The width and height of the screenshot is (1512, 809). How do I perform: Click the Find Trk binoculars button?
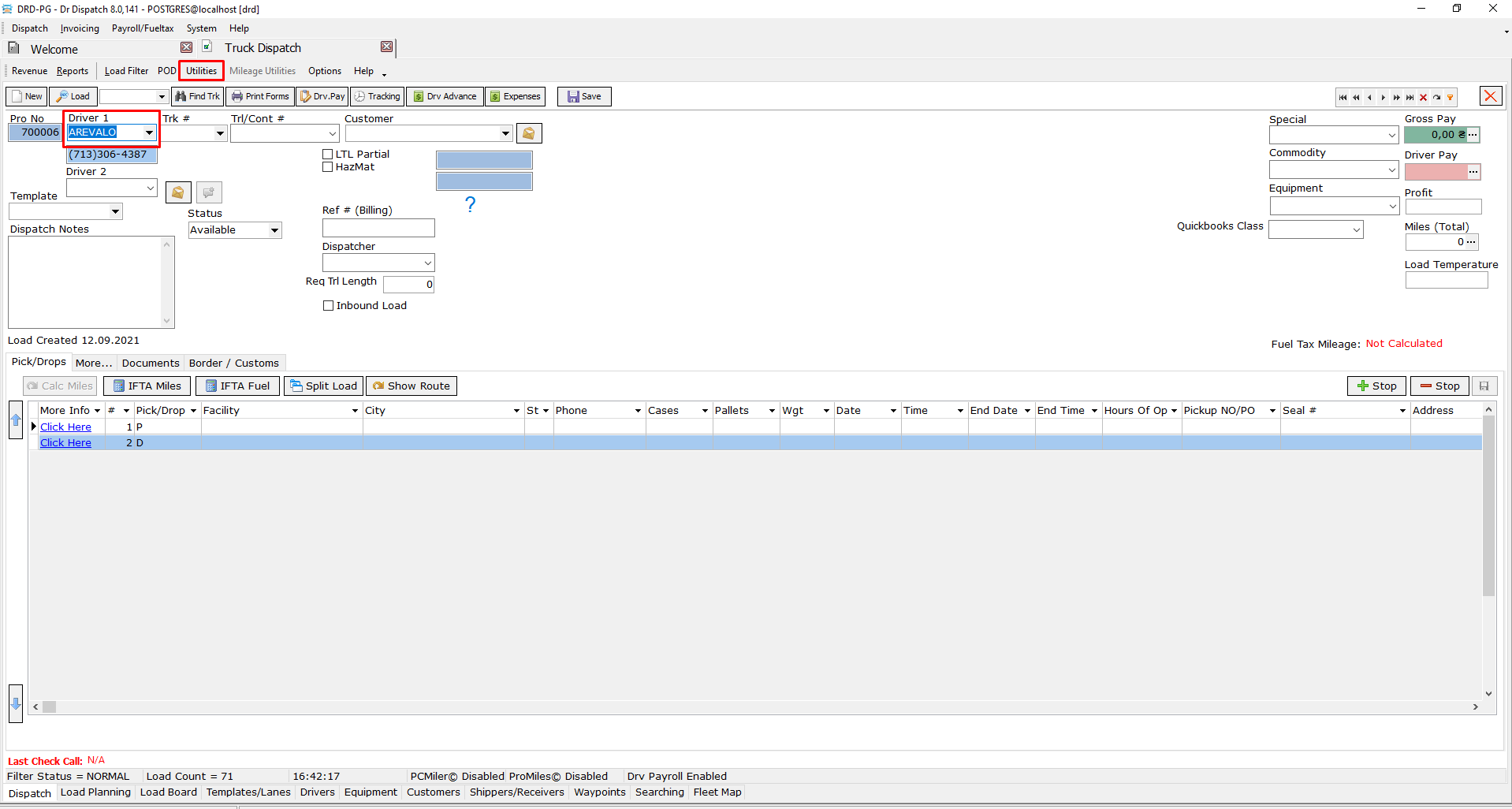coord(197,96)
